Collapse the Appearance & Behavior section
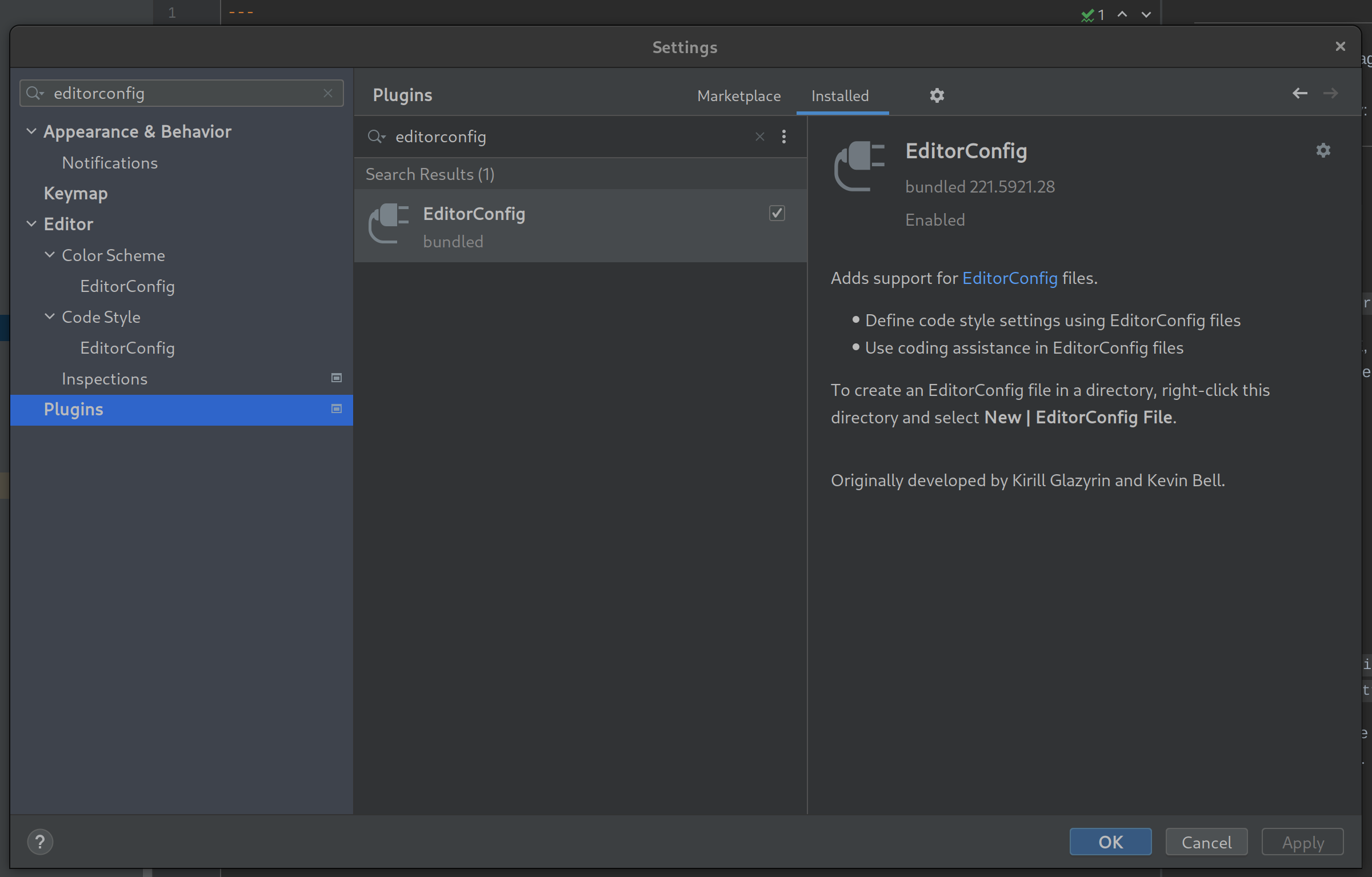The width and height of the screenshot is (1372, 877). coord(31,131)
